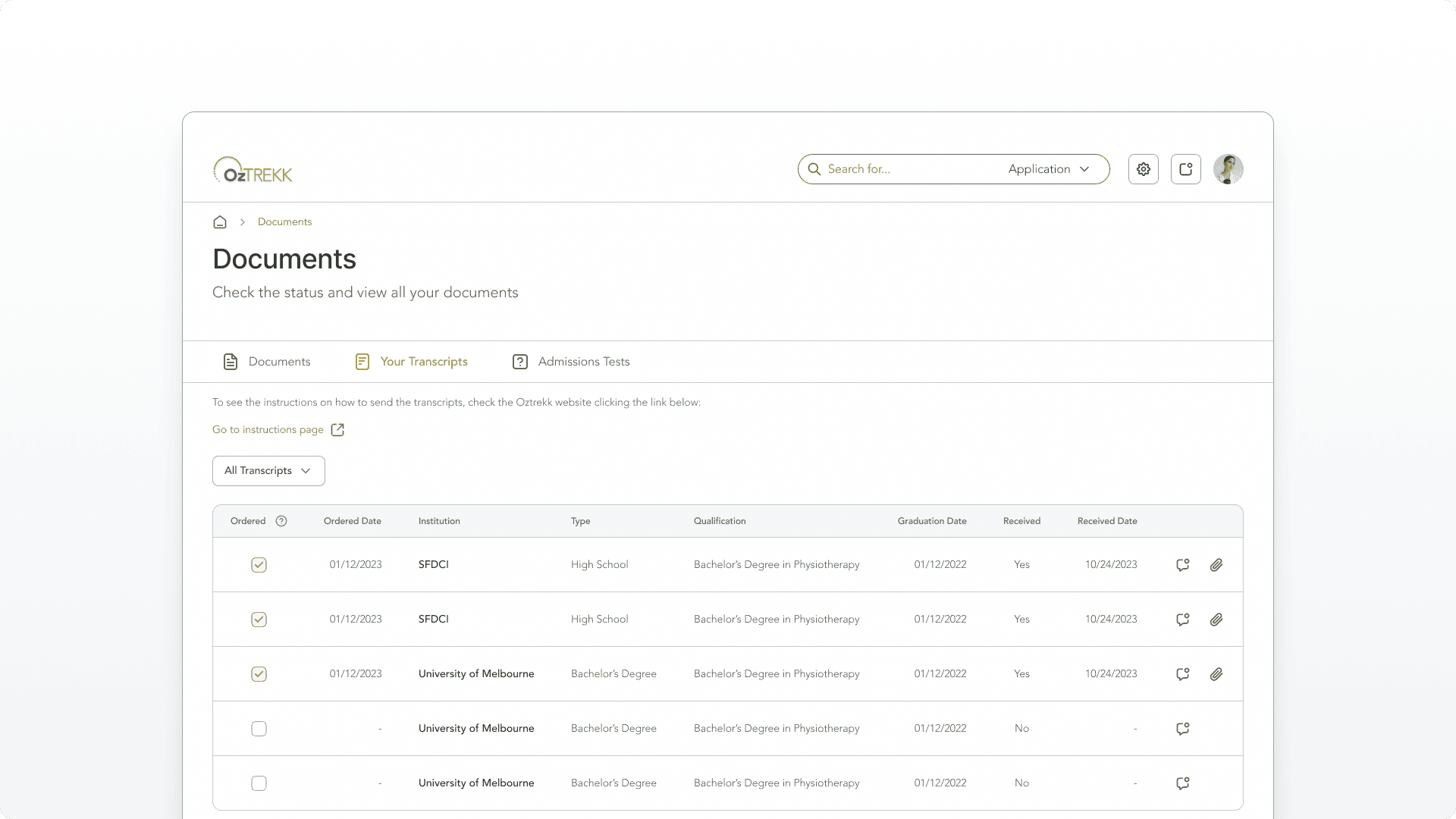Click the notifications icon beside settings
1456x819 pixels.
coord(1185,169)
